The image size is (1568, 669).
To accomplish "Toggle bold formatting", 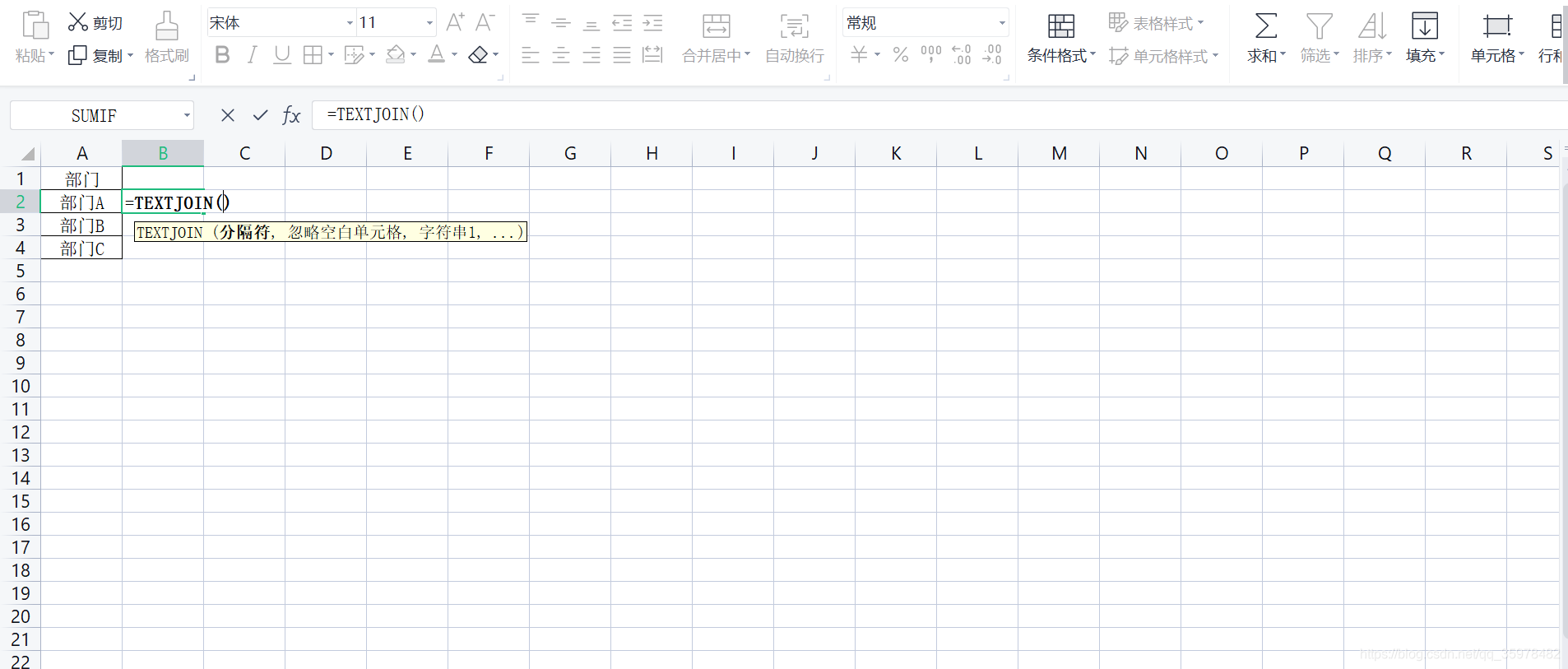I will click(x=222, y=55).
